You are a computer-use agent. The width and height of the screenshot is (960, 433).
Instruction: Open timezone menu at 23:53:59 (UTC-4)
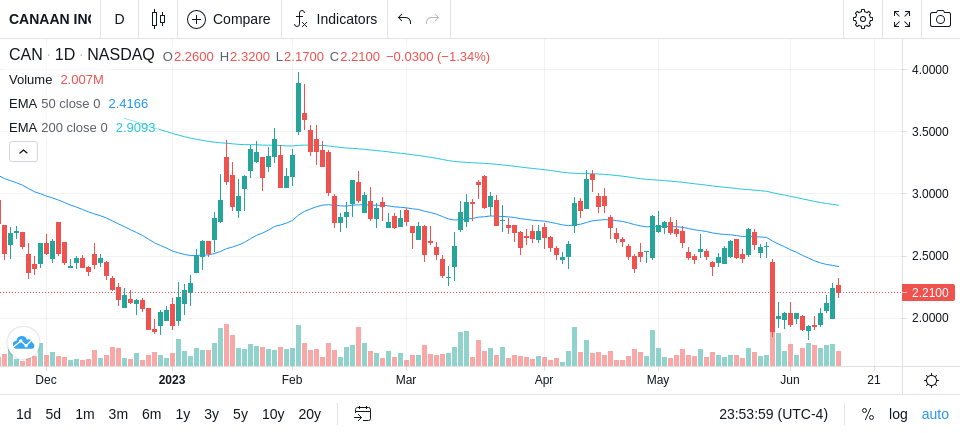click(773, 415)
